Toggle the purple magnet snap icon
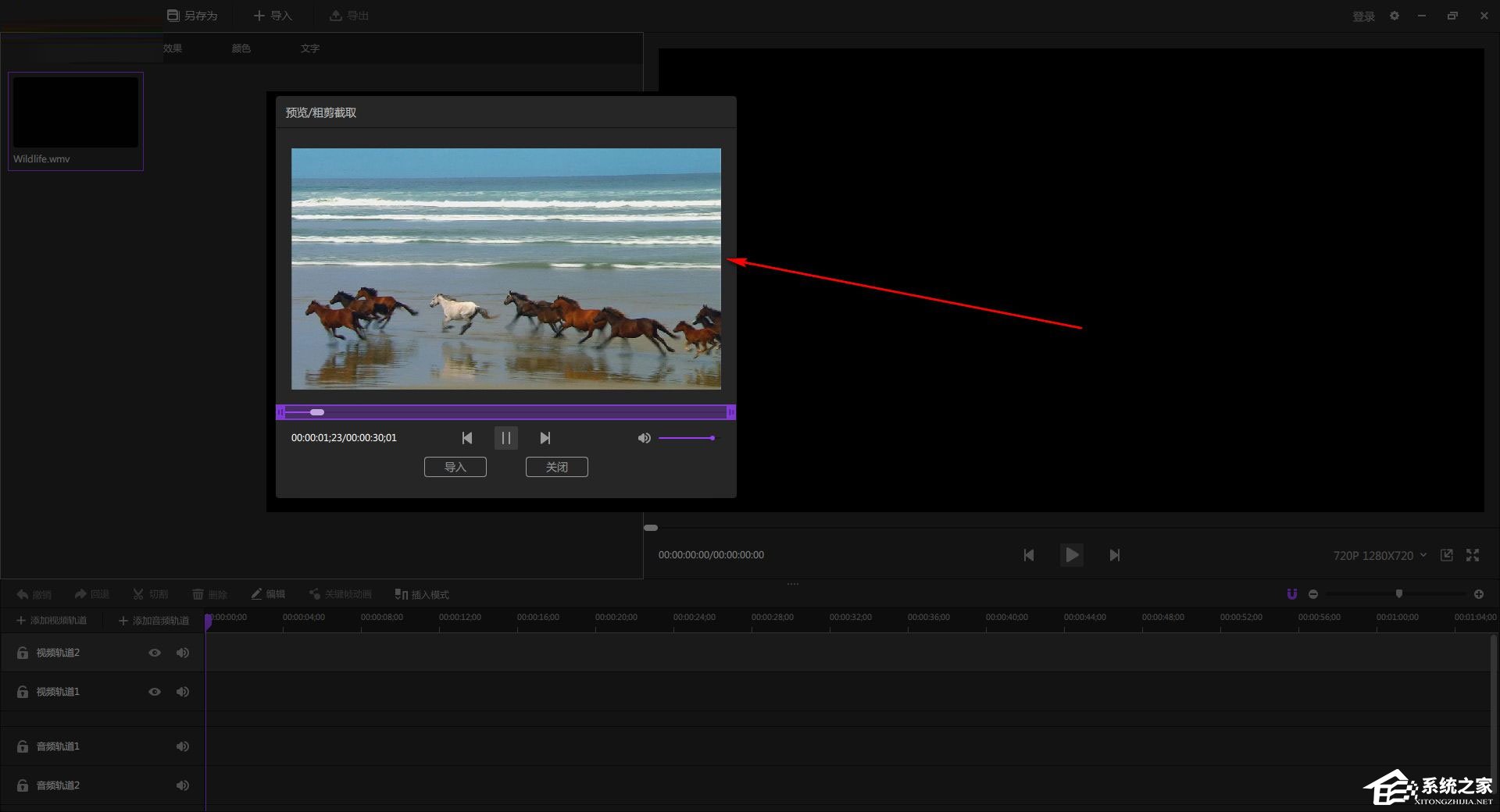 pos(1291,594)
